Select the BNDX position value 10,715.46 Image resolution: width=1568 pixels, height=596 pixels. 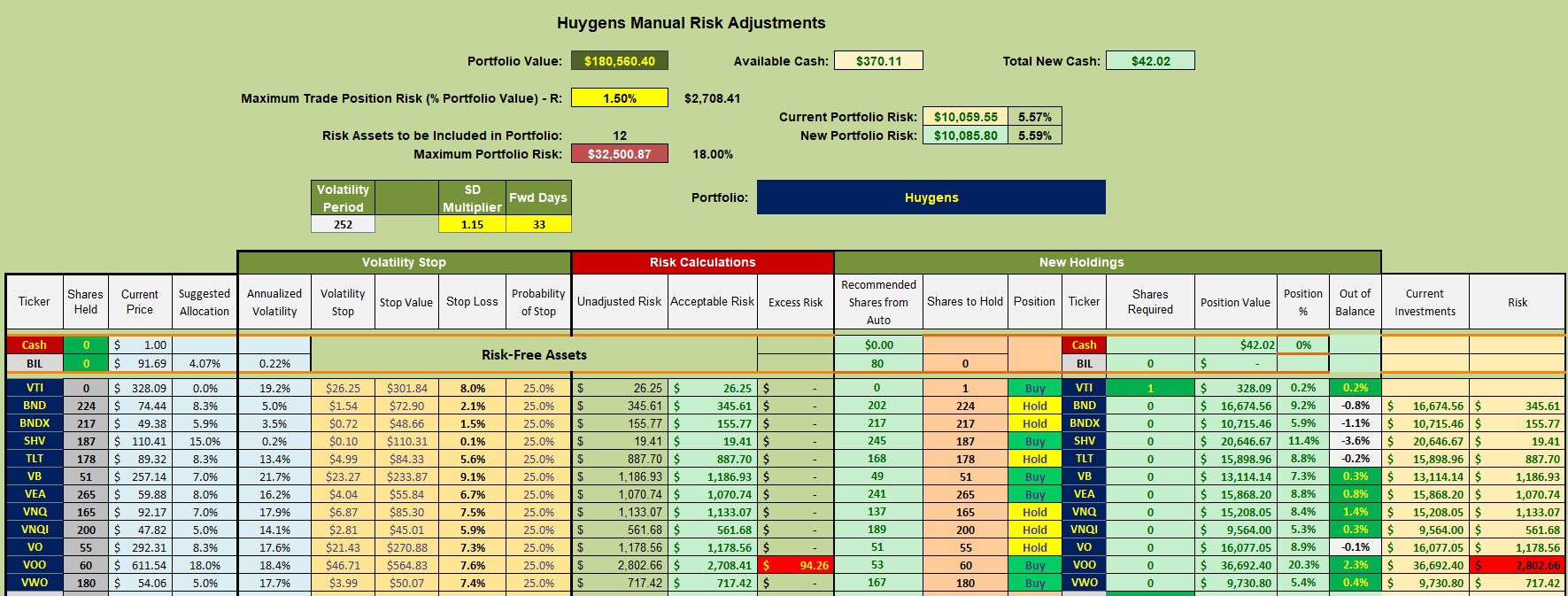click(x=1235, y=423)
